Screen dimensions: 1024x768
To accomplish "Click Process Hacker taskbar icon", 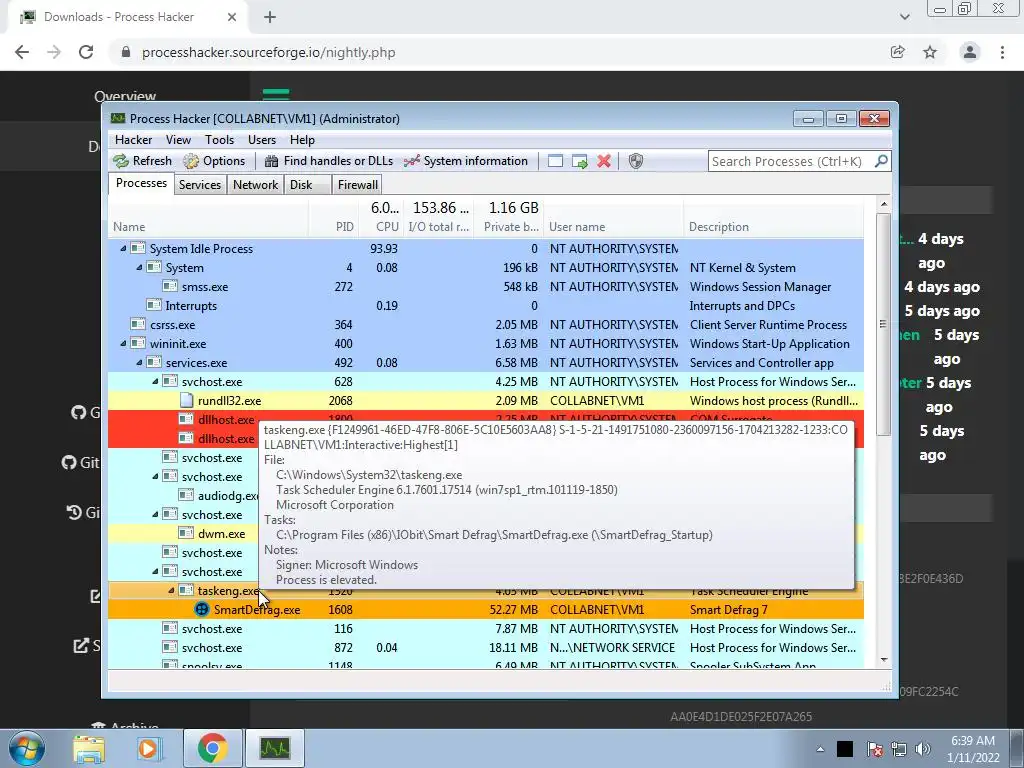I will tap(275, 748).
